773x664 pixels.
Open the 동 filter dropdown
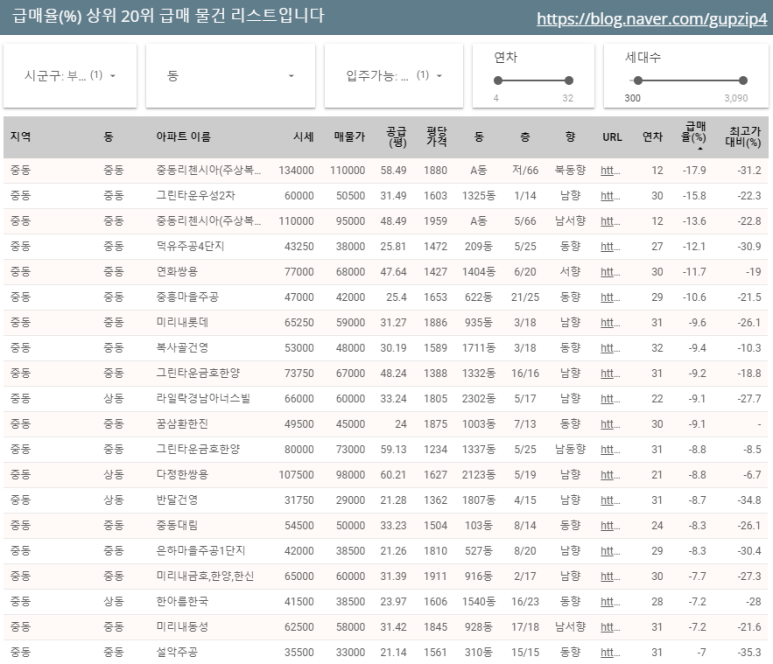tap(230, 75)
